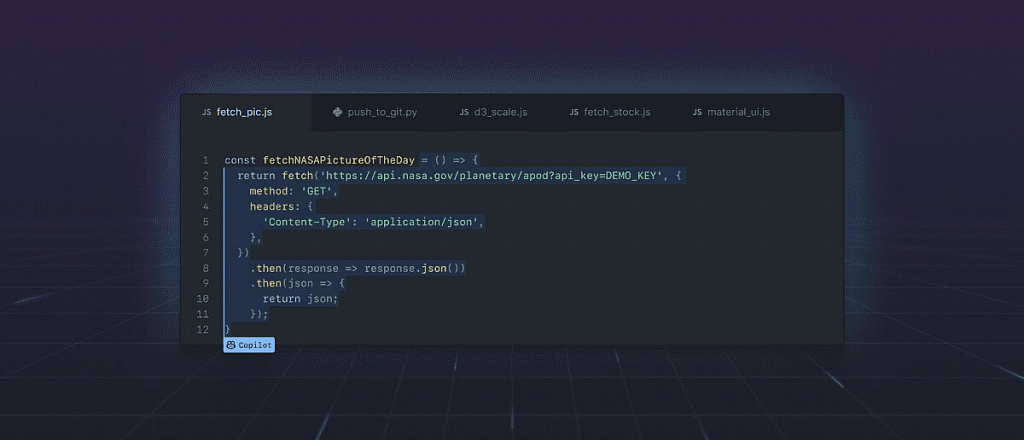This screenshot has width=1024, height=440.
Task: Click line number 4 in the gutter
Action: [206, 206]
